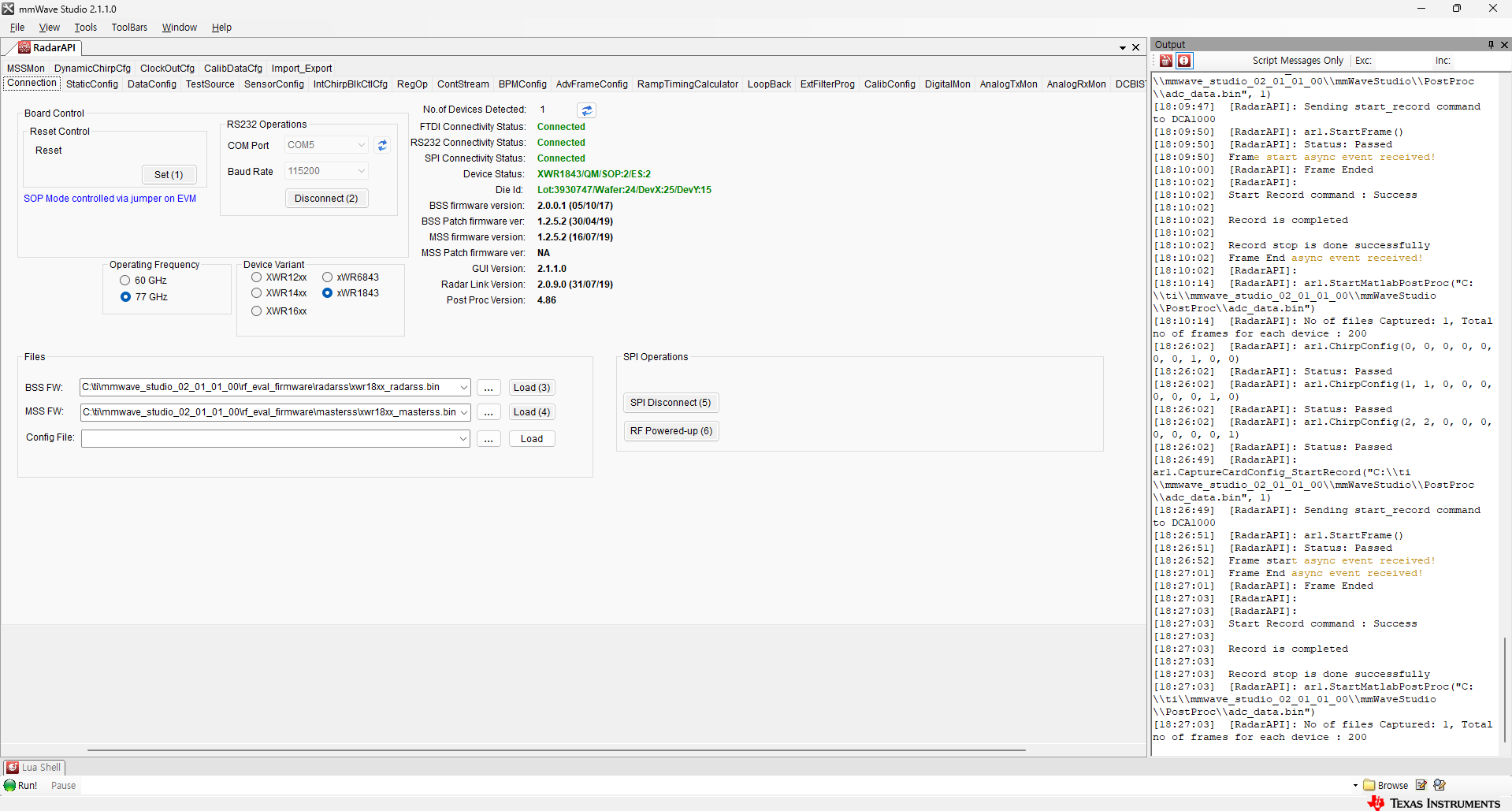Click the Output panel vertical scrollbar

point(1506,690)
